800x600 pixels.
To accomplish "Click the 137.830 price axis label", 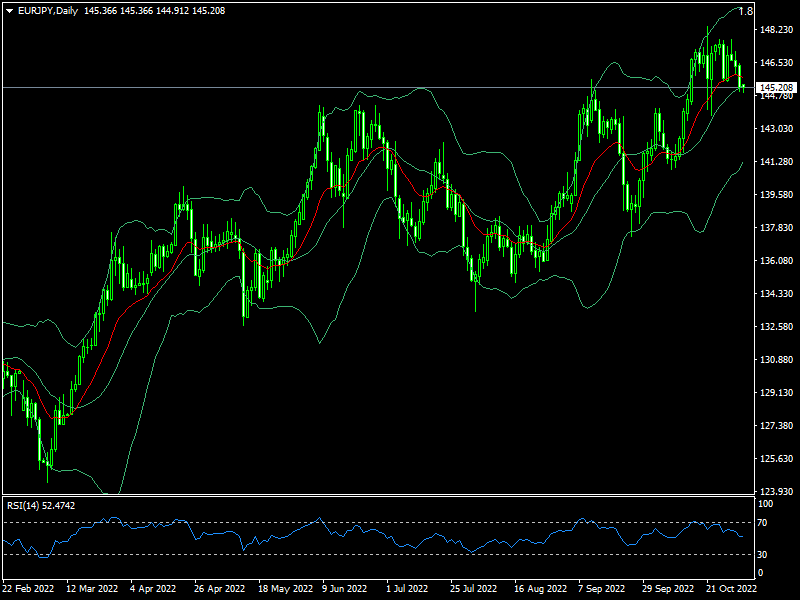I will pos(777,228).
